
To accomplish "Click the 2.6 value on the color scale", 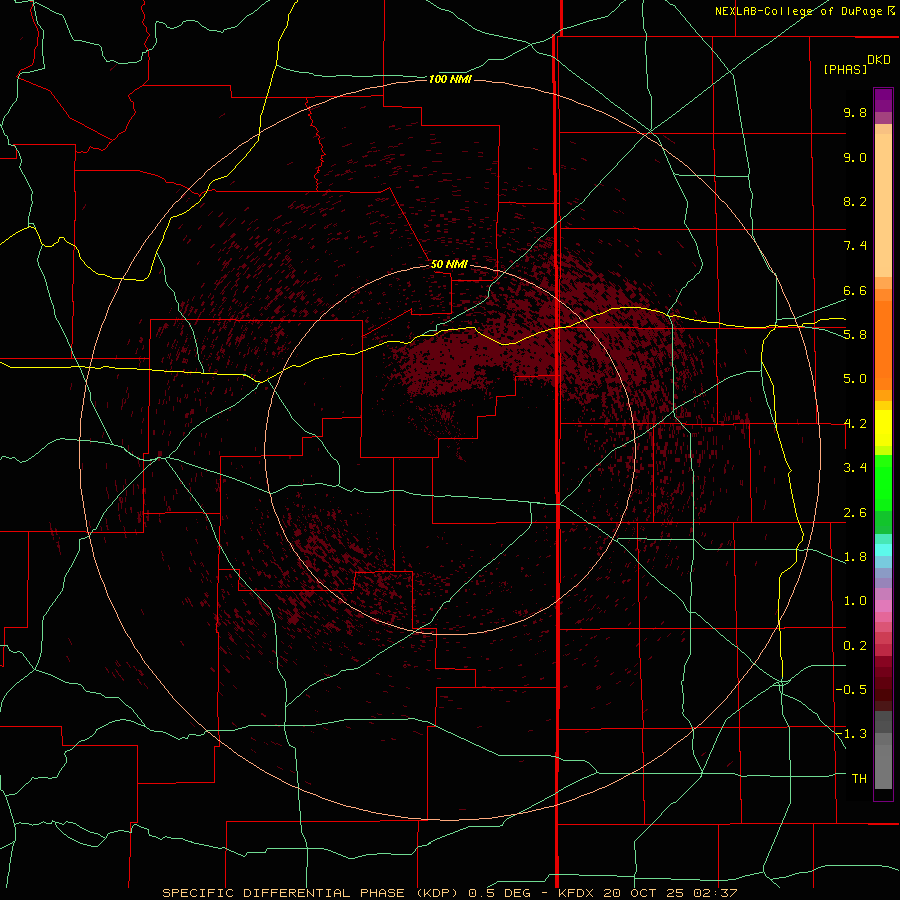I will [855, 513].
